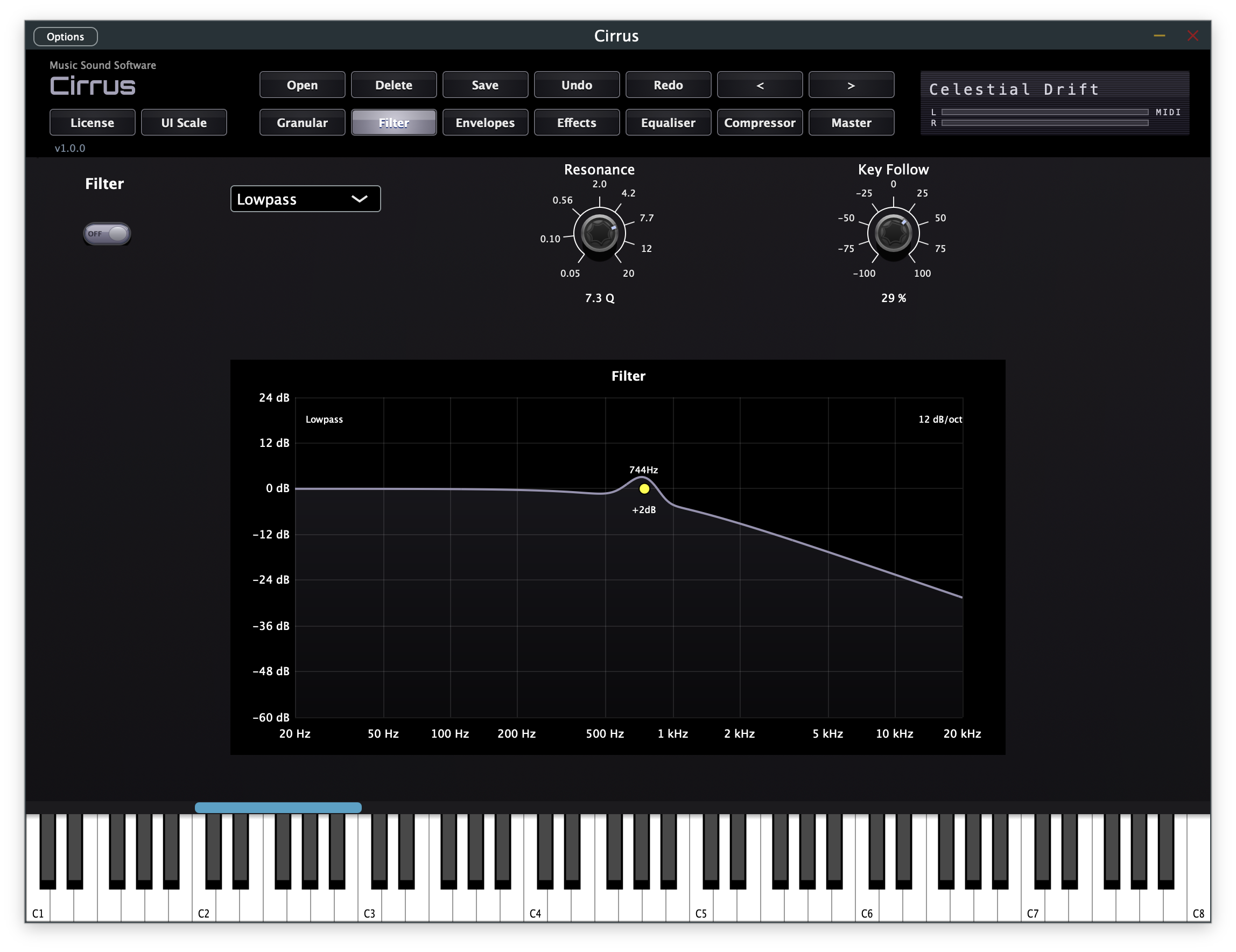Go to the next preset
The width and height of the screenshot is (1236, 952).
(852, 85)
